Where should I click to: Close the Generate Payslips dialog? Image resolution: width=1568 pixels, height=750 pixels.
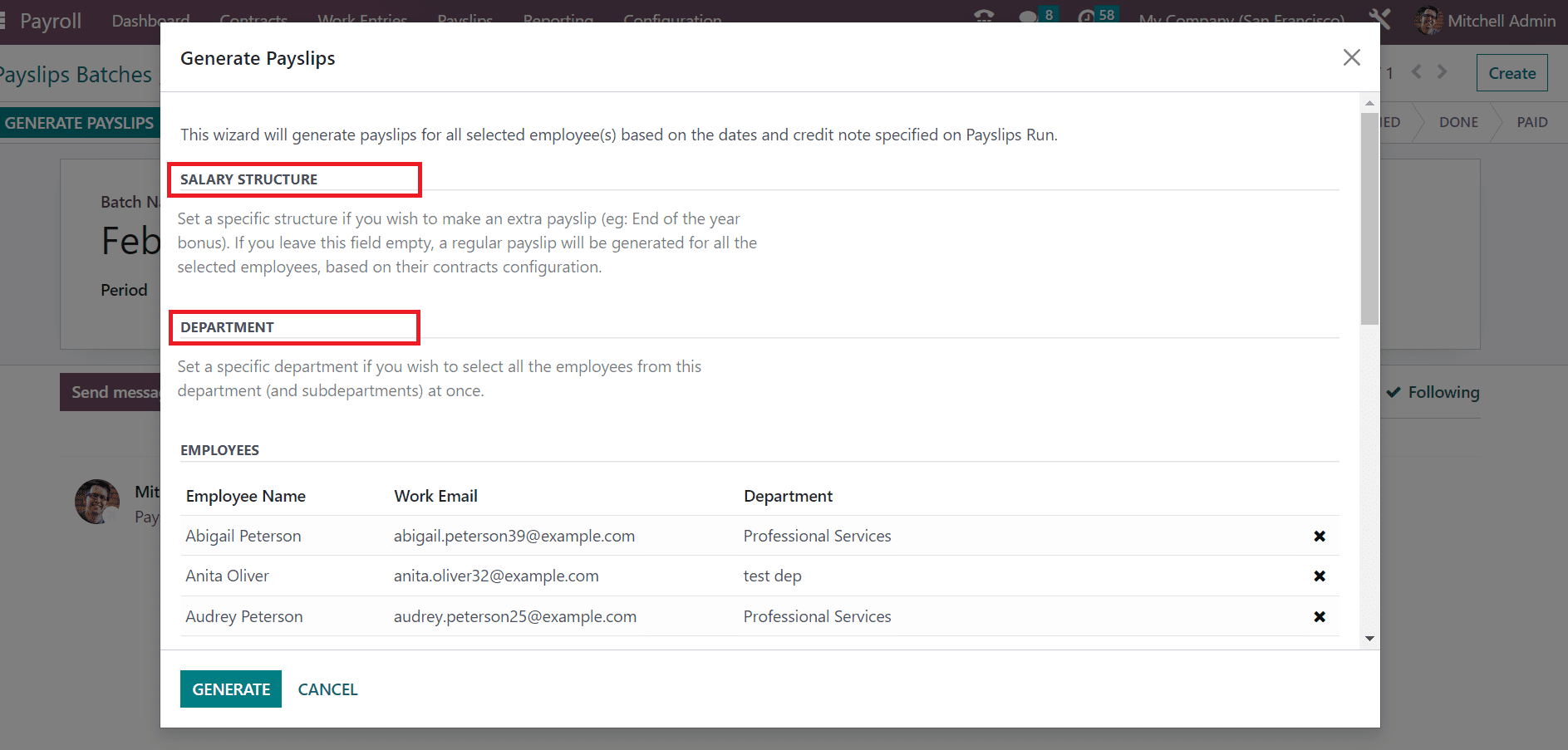coord(1351,57)
